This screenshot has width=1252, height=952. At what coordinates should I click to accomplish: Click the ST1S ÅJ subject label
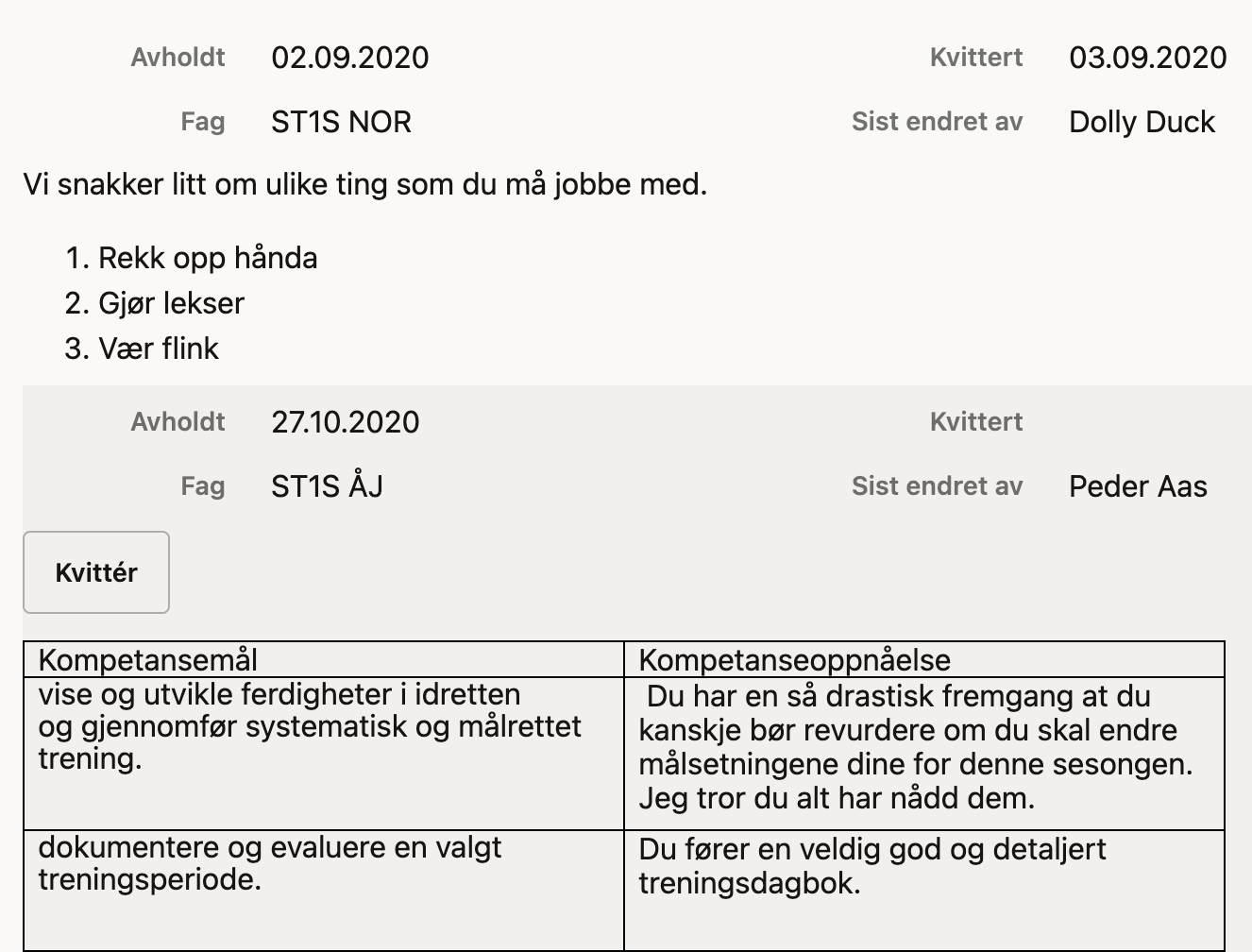[x=326, y=486]
